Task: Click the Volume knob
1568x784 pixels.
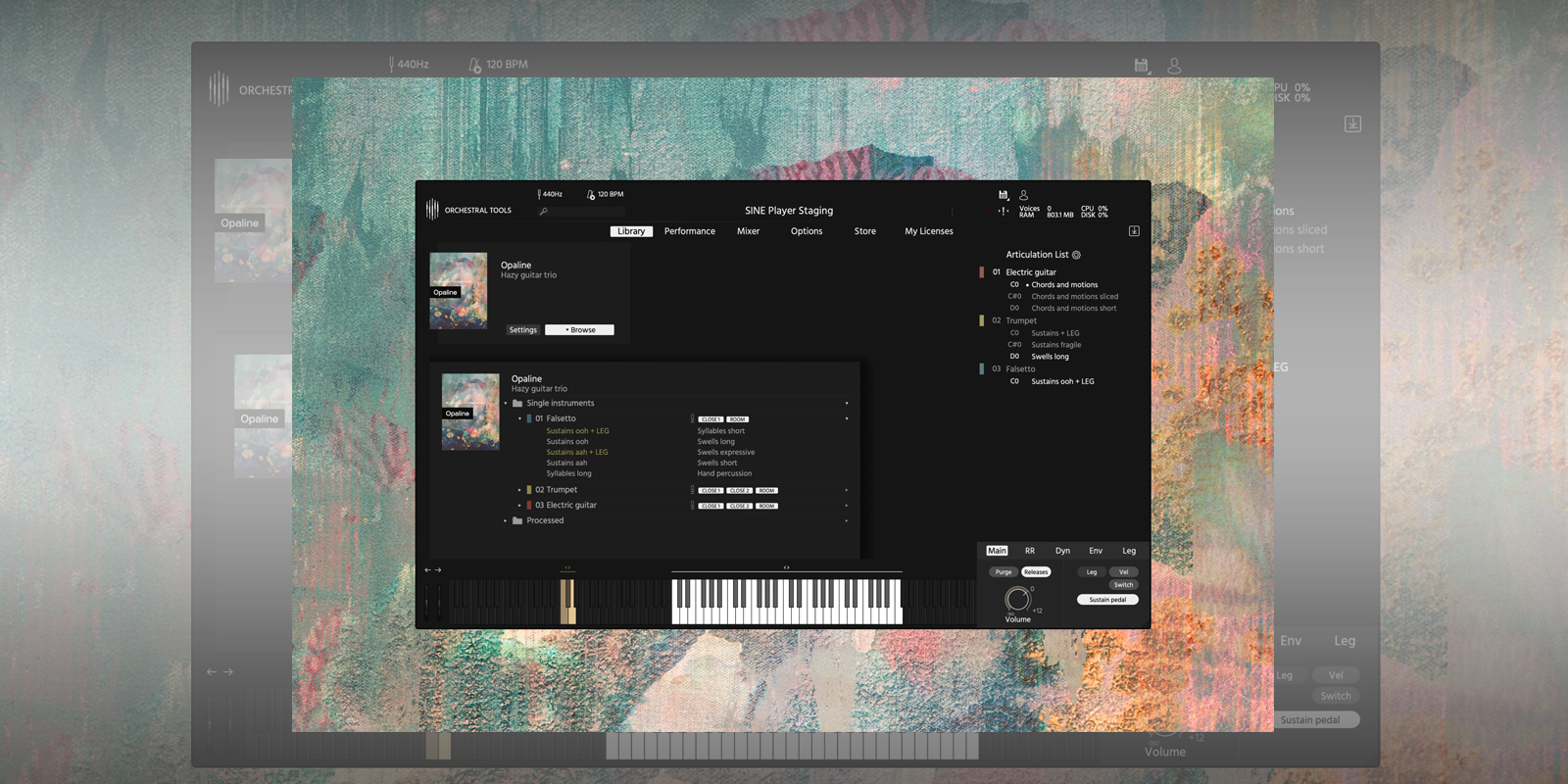Action: 1018,598
